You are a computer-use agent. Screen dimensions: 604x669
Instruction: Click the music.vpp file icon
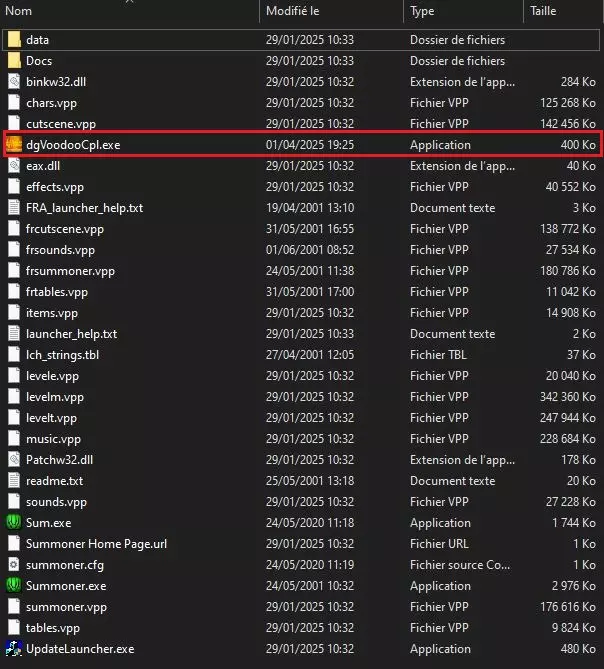pos(14,439)
